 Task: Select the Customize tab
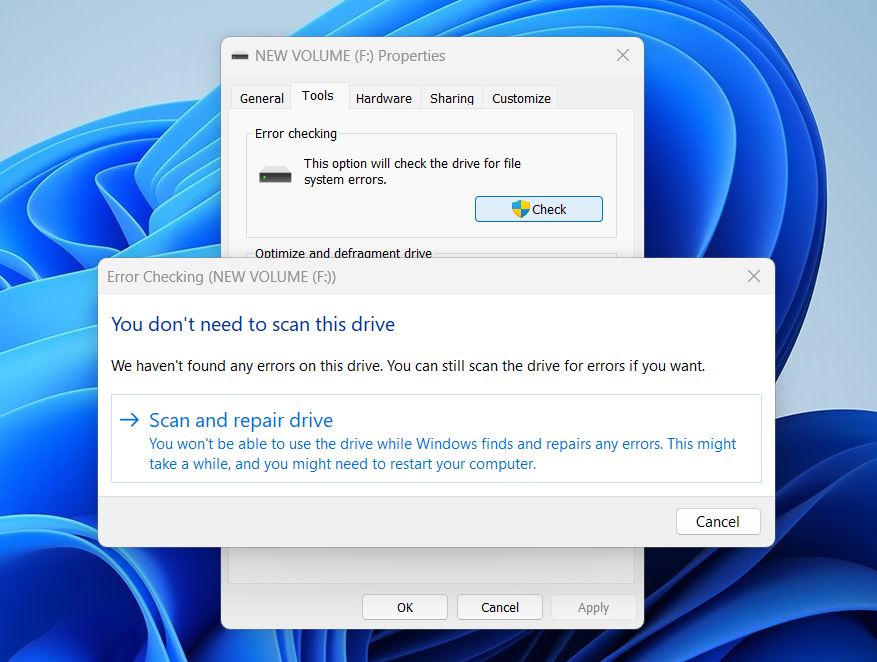tap(520, 97)
